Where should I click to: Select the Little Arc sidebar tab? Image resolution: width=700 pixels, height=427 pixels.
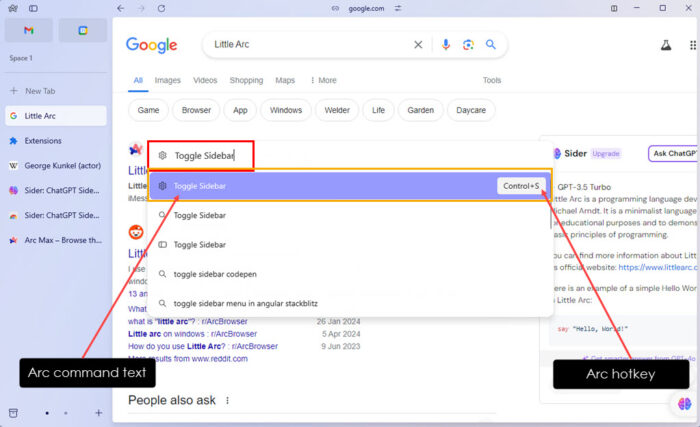[56, 116]
